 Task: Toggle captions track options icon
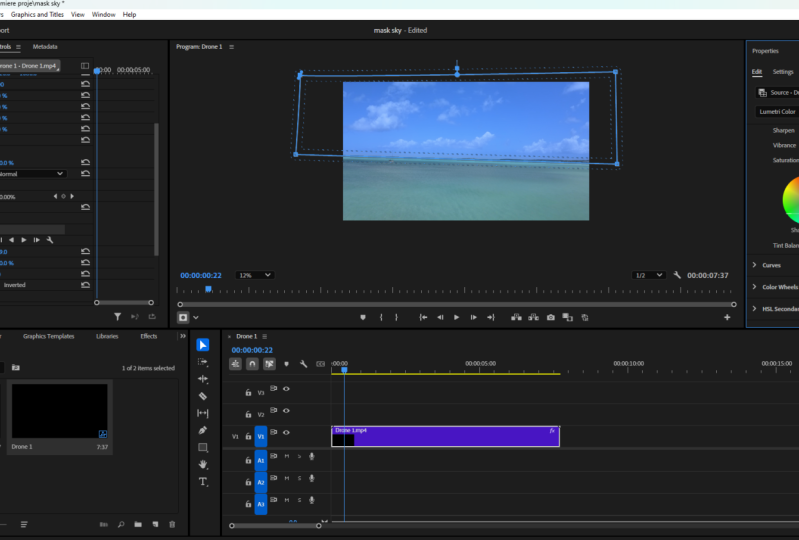(320, 364)
